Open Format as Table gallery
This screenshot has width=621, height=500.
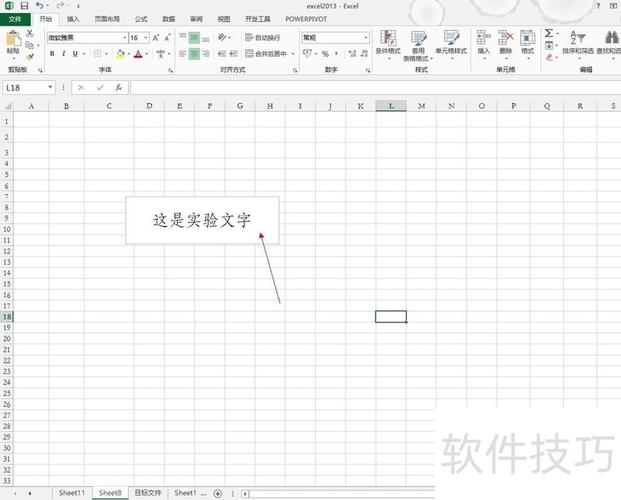pos(418,45)
